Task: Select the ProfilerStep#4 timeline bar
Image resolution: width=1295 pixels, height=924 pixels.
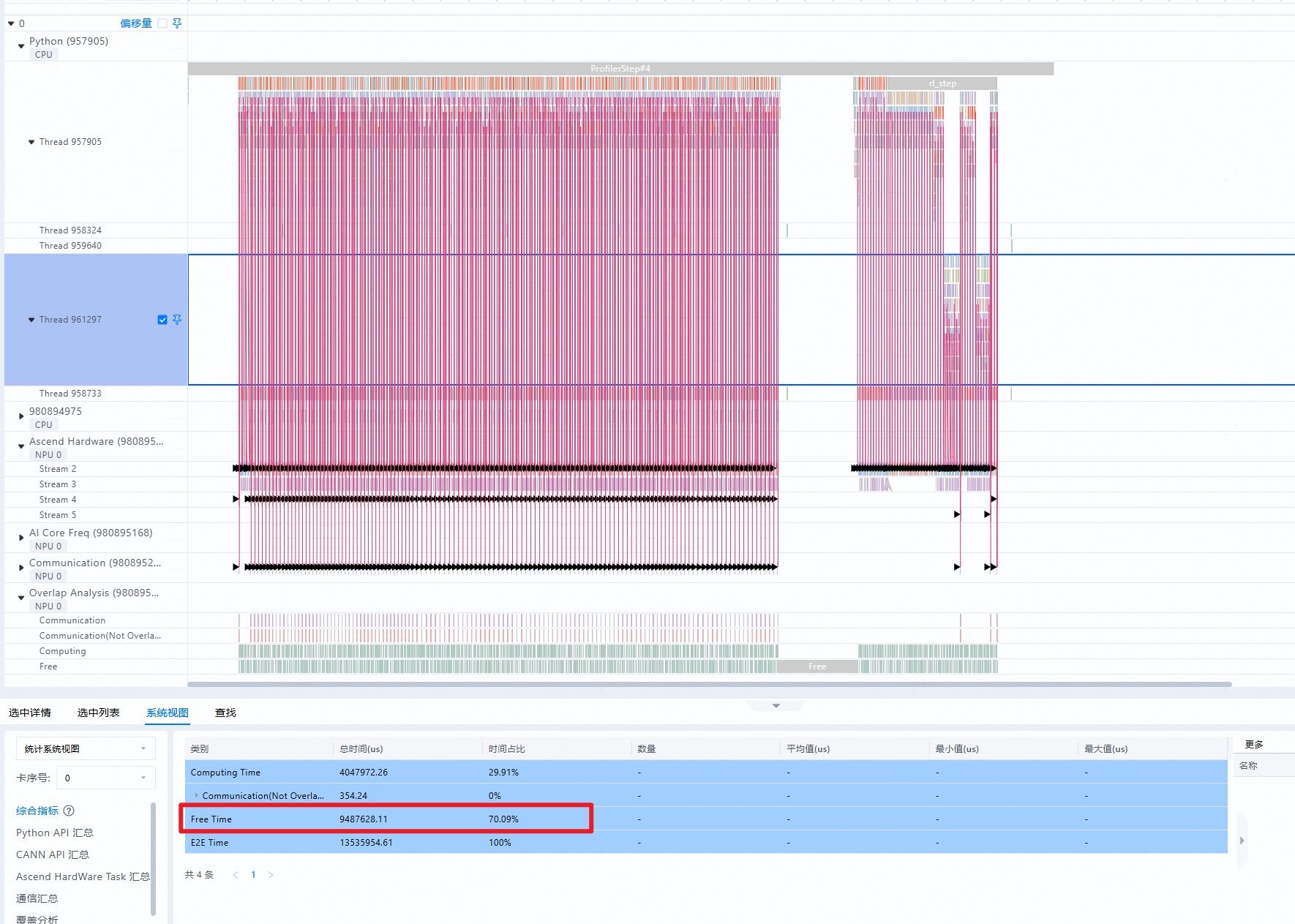Action: [x=620, y=69]
